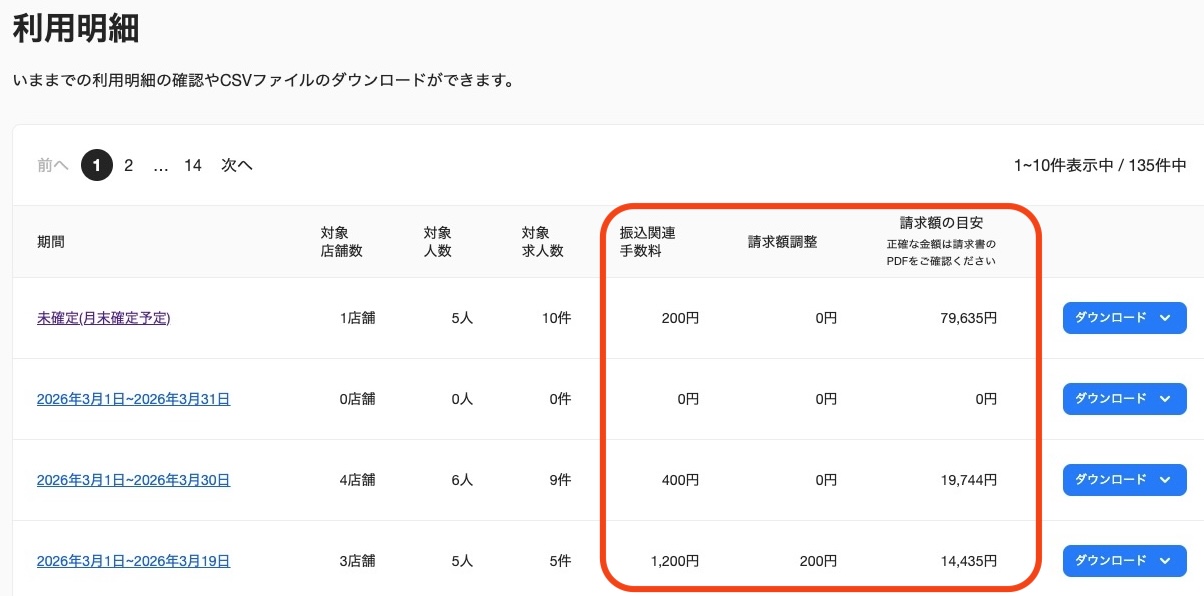Click the 3店舗 cell
The height and width of the screenshot is (596, 1204).
coord(358,561)
